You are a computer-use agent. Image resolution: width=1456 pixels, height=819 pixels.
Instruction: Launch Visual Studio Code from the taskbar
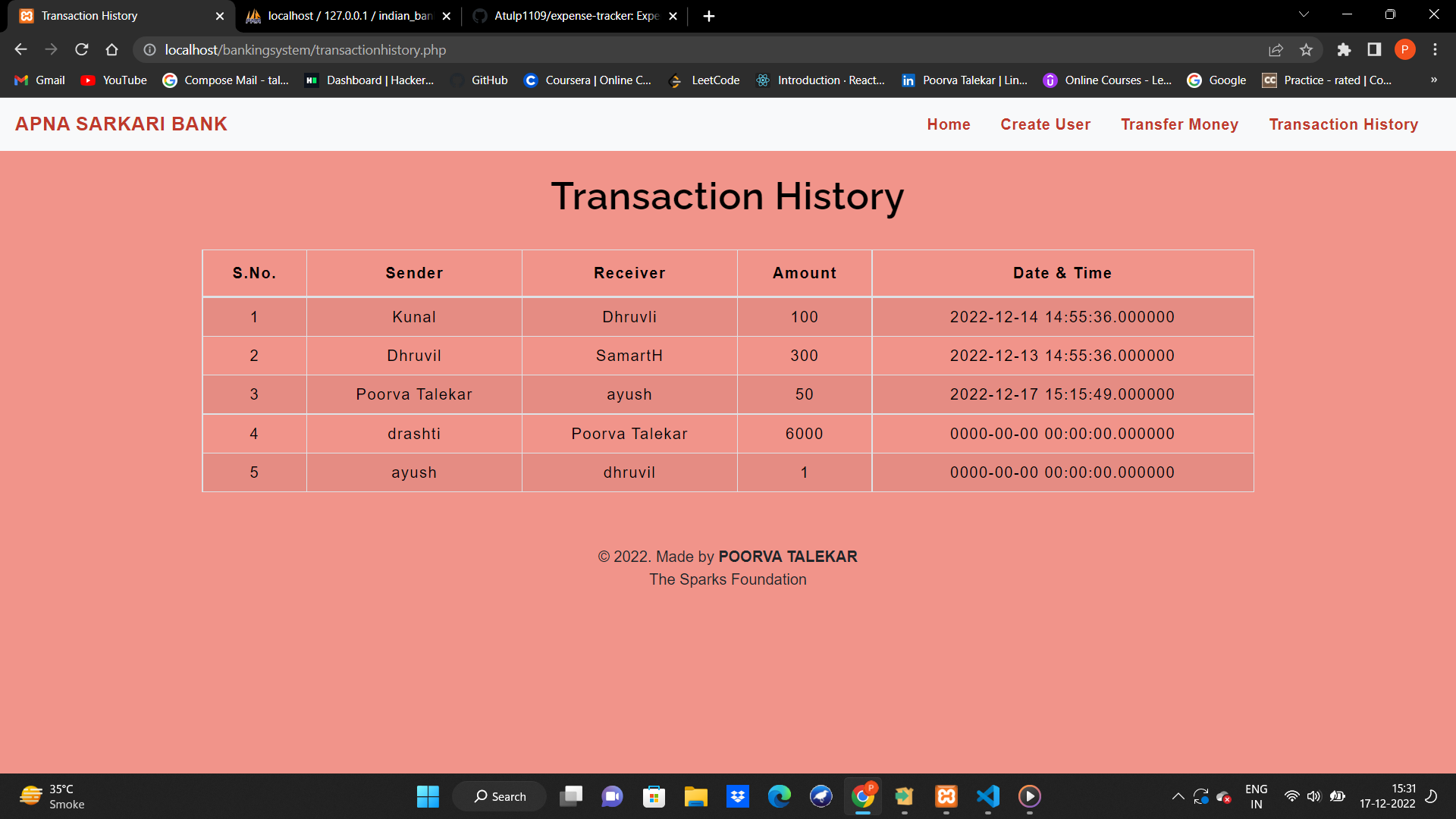987,796
